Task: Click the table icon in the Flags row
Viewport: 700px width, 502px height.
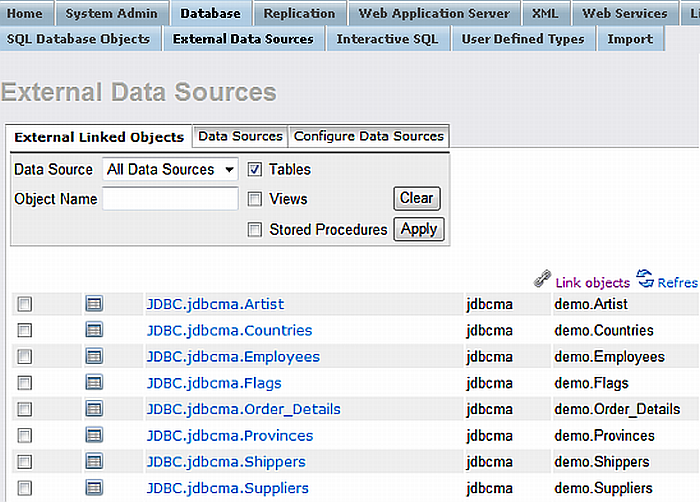Action: [x=94, y=383]
